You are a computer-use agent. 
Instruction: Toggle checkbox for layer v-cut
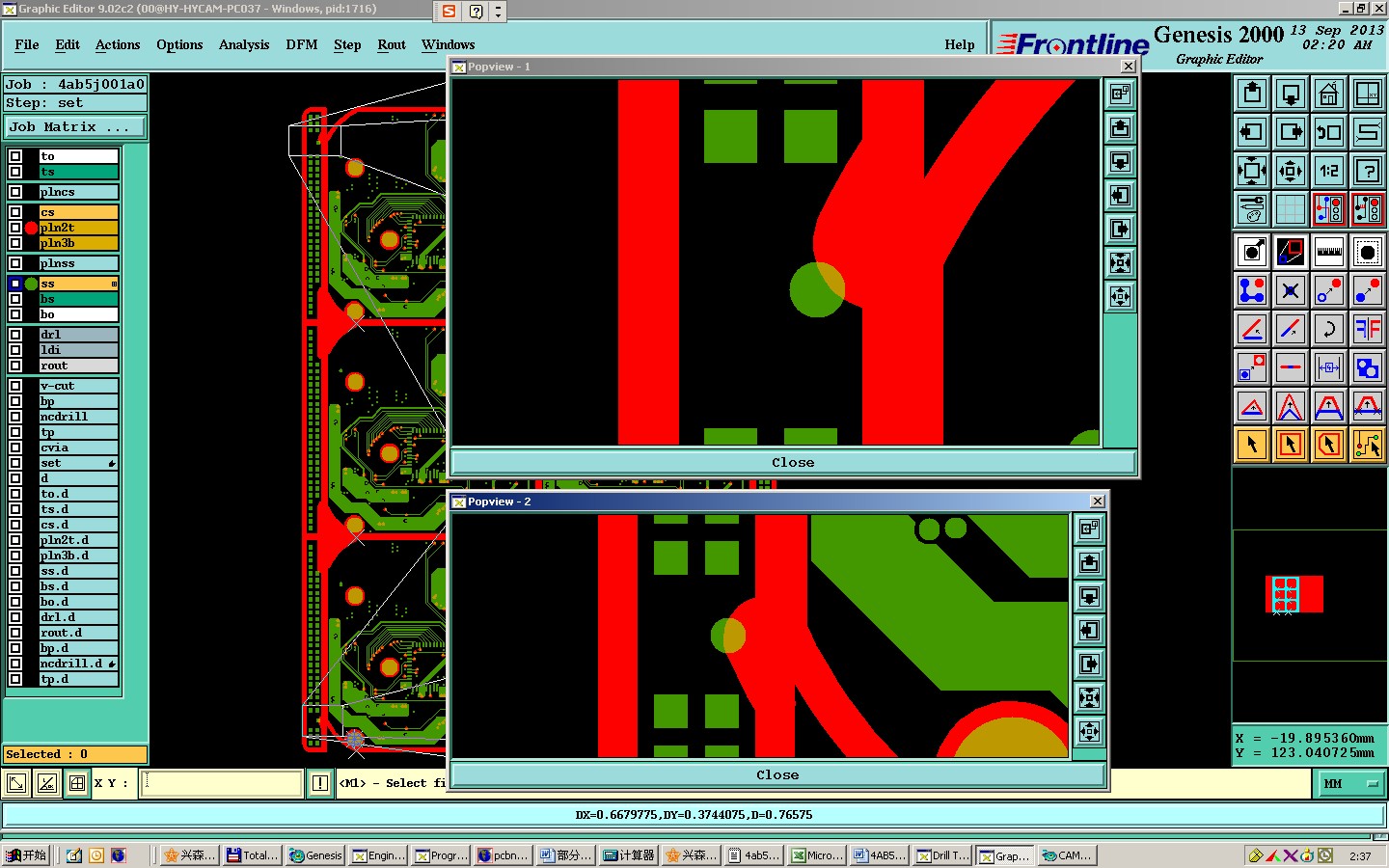[15, 386]
